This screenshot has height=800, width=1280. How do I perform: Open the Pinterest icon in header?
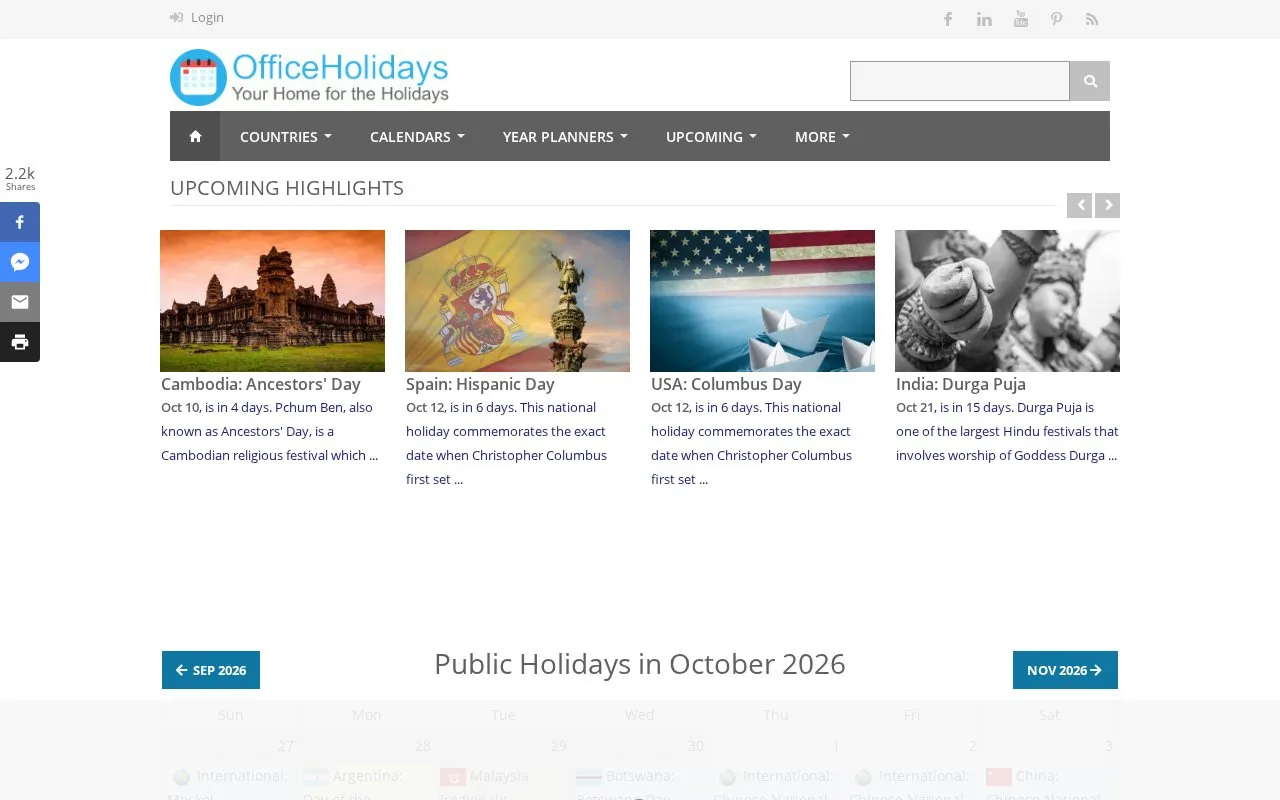coord(1056,19)
